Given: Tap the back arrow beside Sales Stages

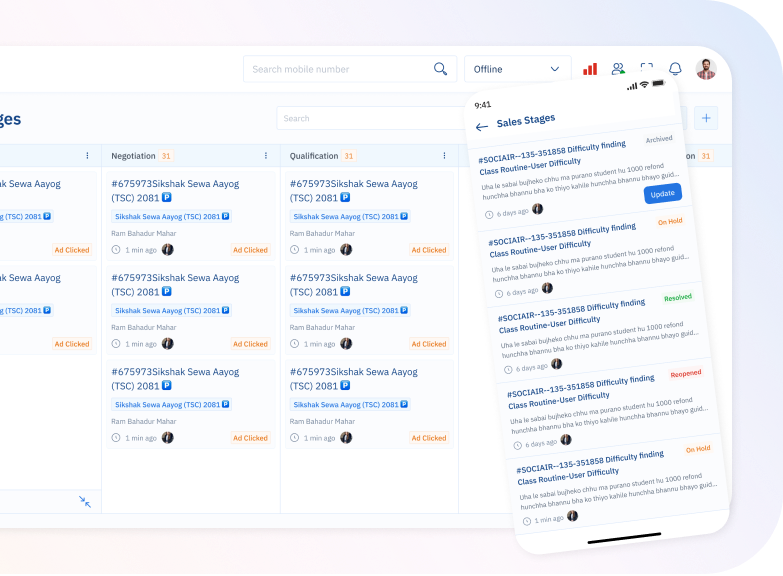Looking at the screenshot, I should click(x=482, y=127).
